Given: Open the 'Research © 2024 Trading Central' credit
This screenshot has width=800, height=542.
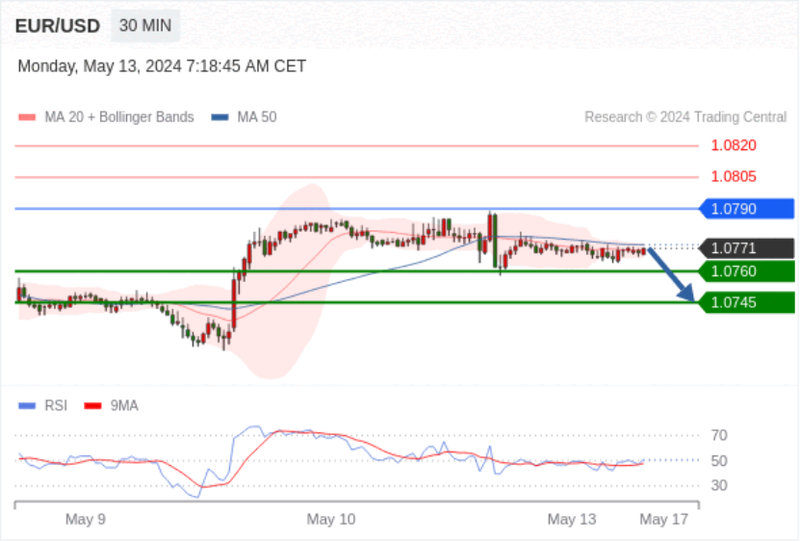Looking at the screenshot, I should point(686,117).
